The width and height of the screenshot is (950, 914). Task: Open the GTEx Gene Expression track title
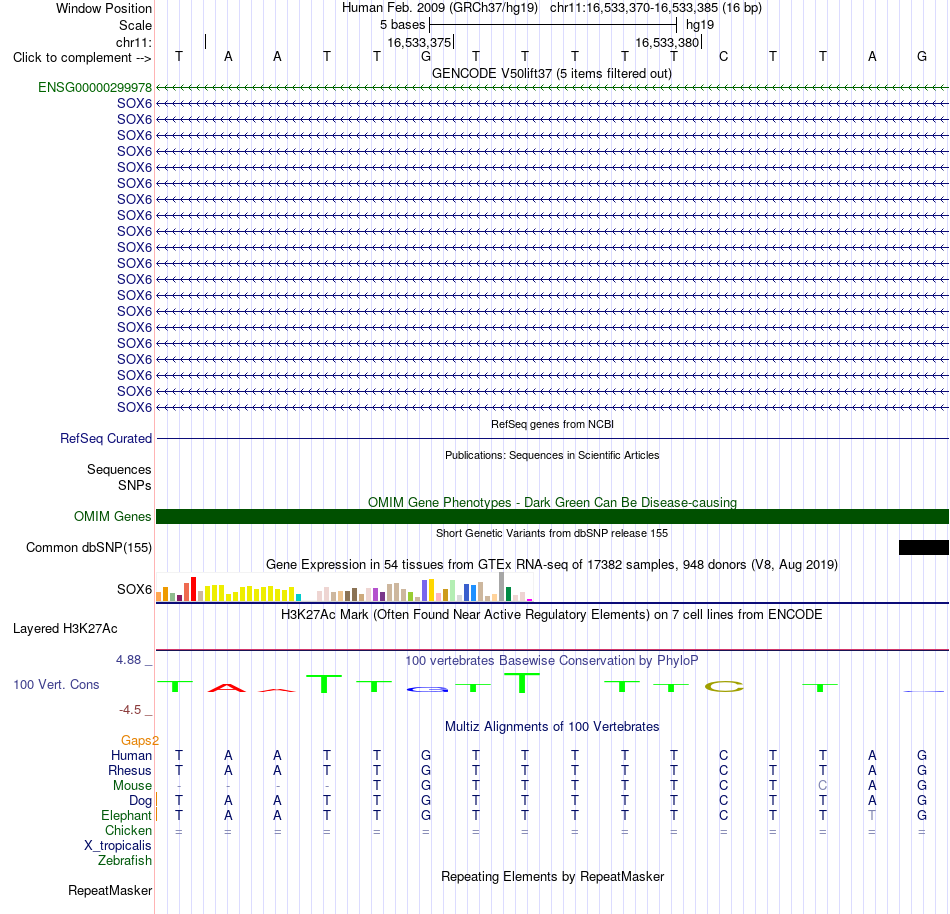(552, 565)
